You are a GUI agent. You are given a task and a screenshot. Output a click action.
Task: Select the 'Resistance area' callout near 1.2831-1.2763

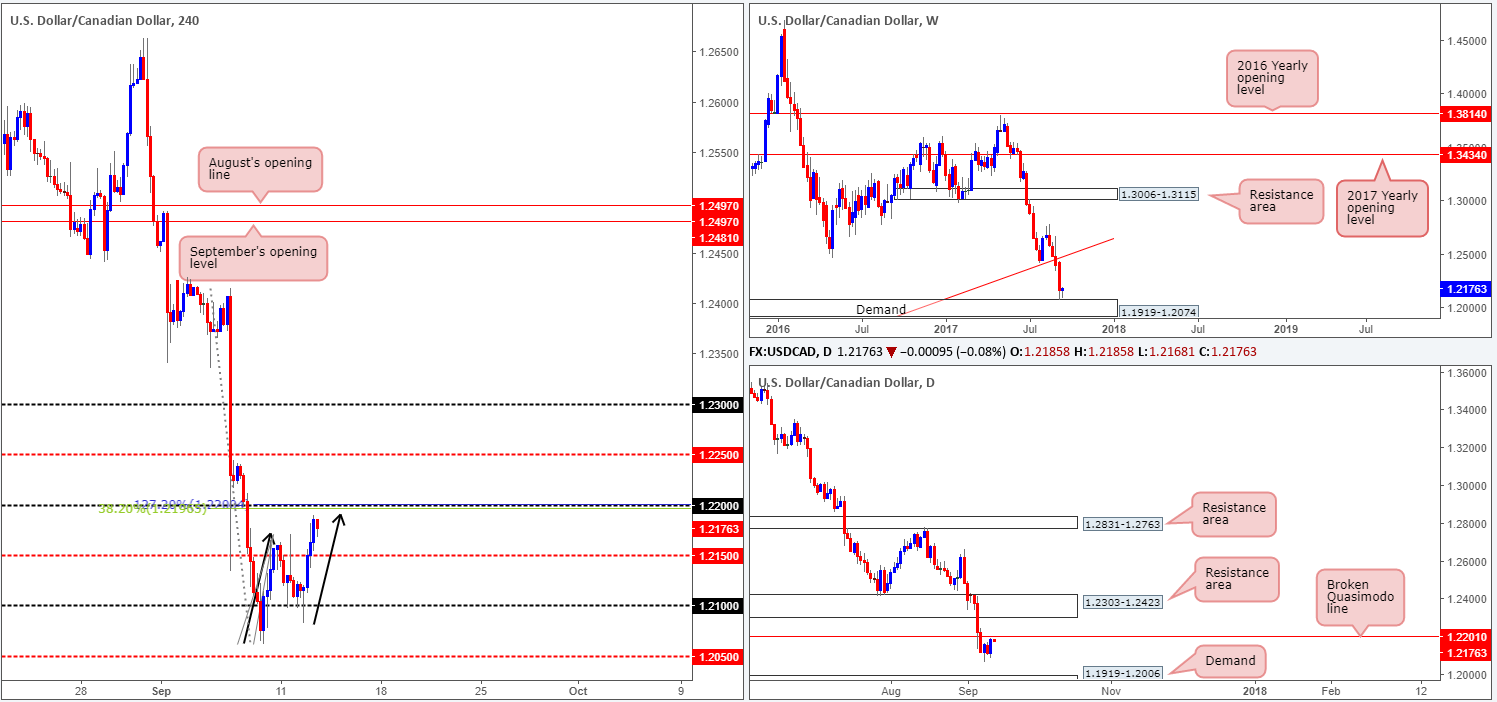[x=1234, y=516]
